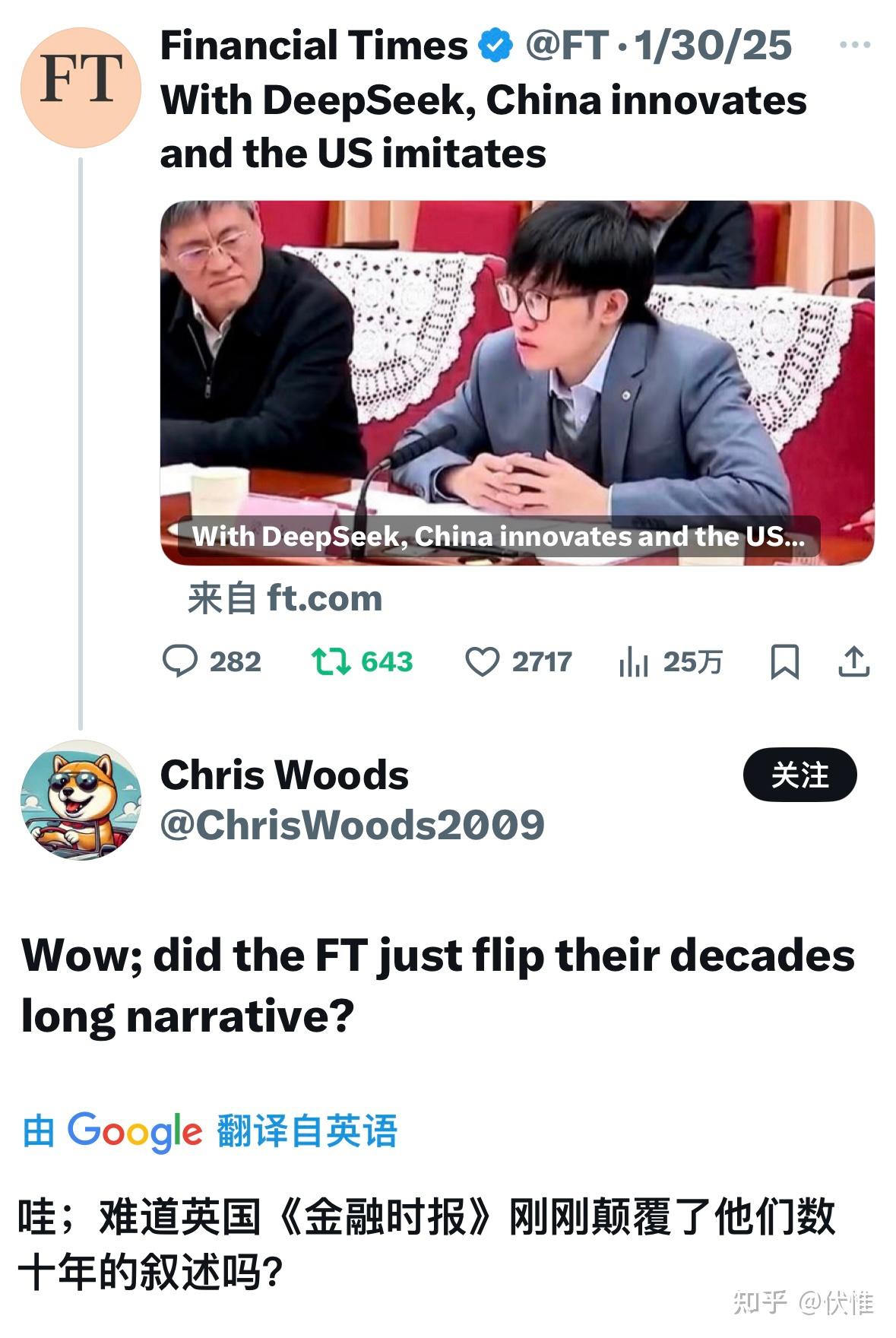The width and height of the screenshot is (896, 1338).
Task: Open the DeepSeek article preview image
Action: coord(517,382)
